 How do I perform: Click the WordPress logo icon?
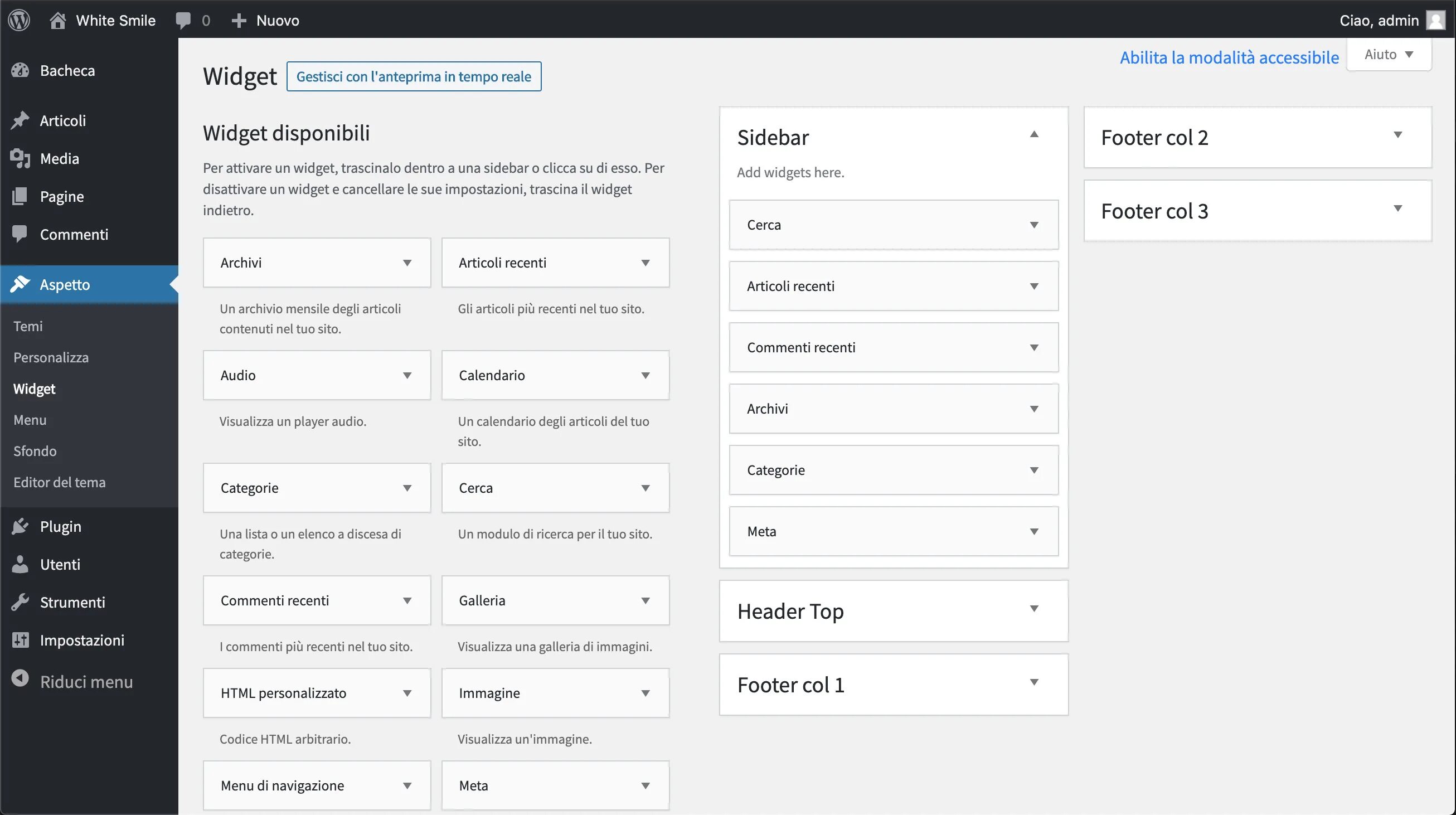(x=21, y=19)
